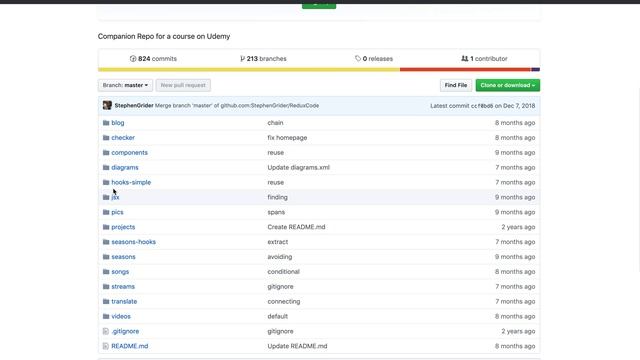The width and height of the screenshot is (640, 360).
Task: Open the seasons folder
Action: (123, 257)
